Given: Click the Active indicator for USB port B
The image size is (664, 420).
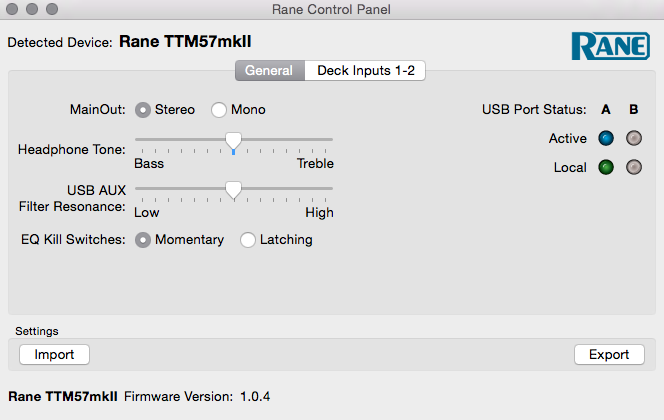Looking at the screenshot, I should point(633,139).
